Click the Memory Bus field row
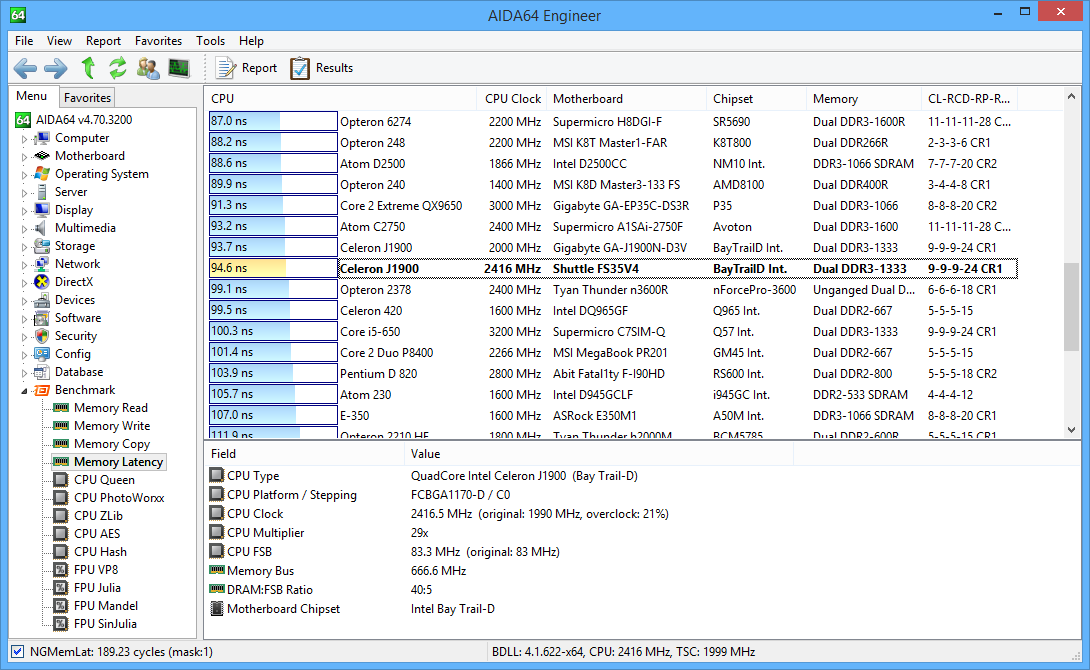This screenshot has height=670, width=1090. coord(501,571)
